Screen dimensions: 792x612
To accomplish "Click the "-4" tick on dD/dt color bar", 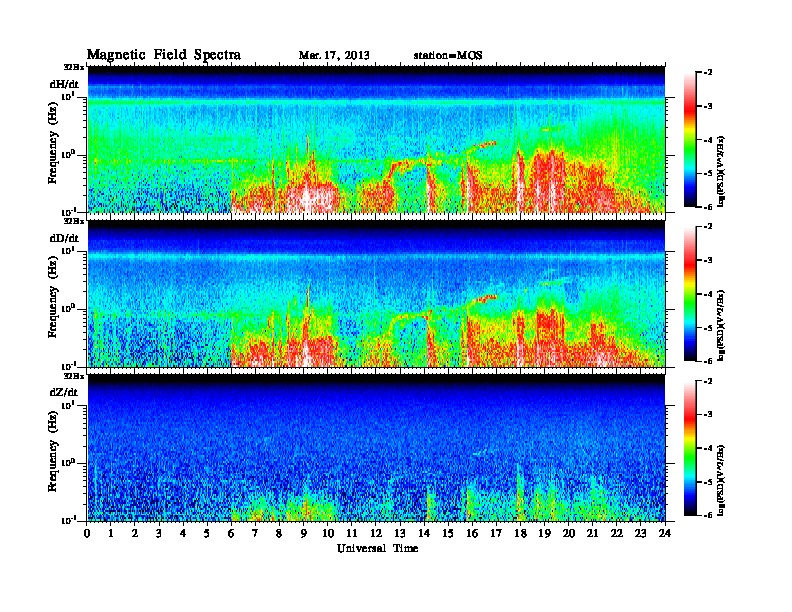I will [x=708, y=294].
